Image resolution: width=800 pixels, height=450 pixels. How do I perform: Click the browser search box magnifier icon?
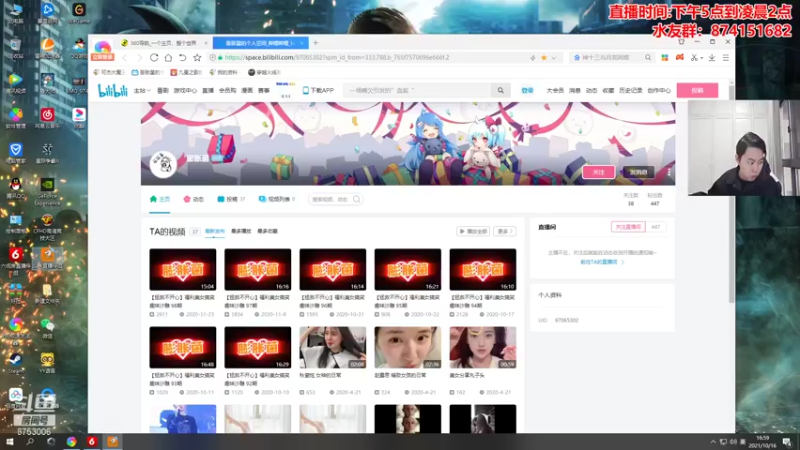click(648, 58)
